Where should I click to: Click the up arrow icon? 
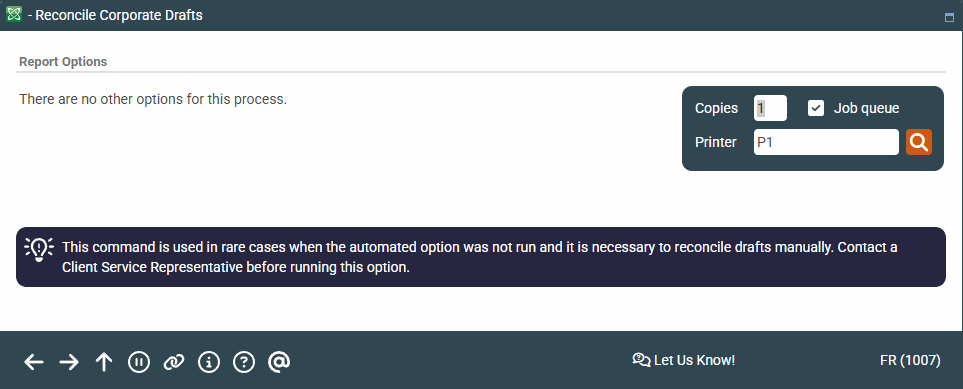click(x=104, y=362)
